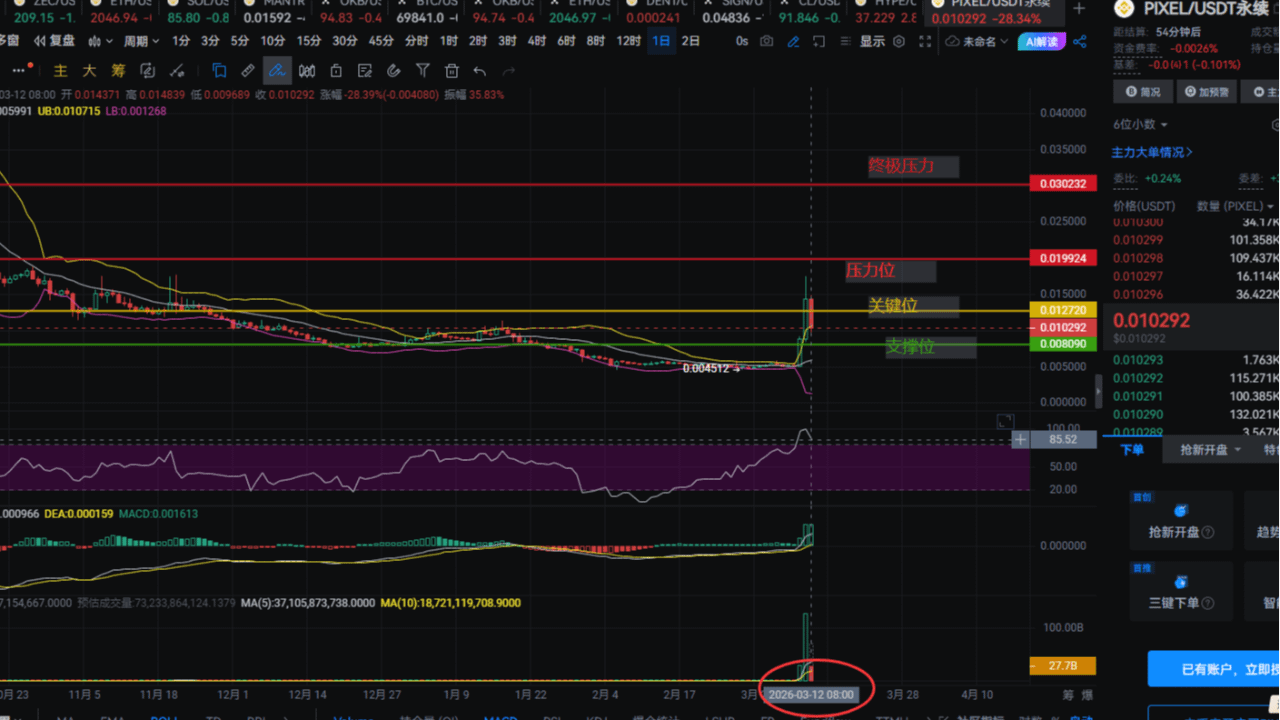This screenshot has height=720, width=1280.
Task: Expand the 6位小数 decimal precision dropdown
Action: [x=1141, y=124]
